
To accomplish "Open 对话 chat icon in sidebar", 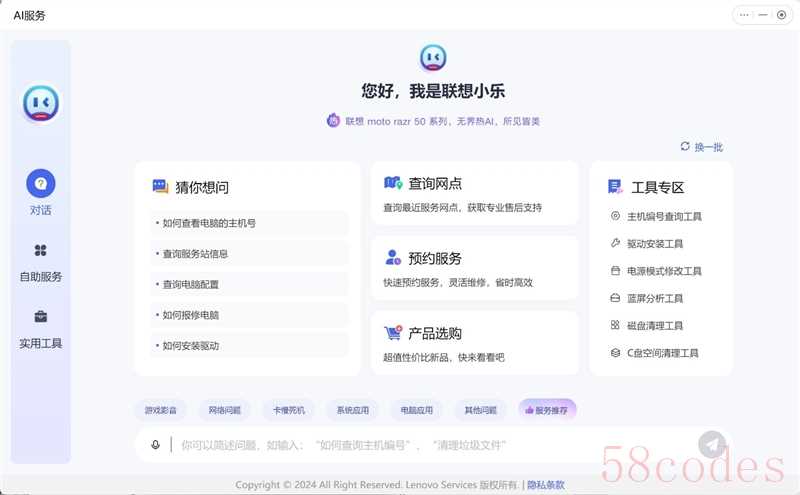I will [x=41, y=184].
